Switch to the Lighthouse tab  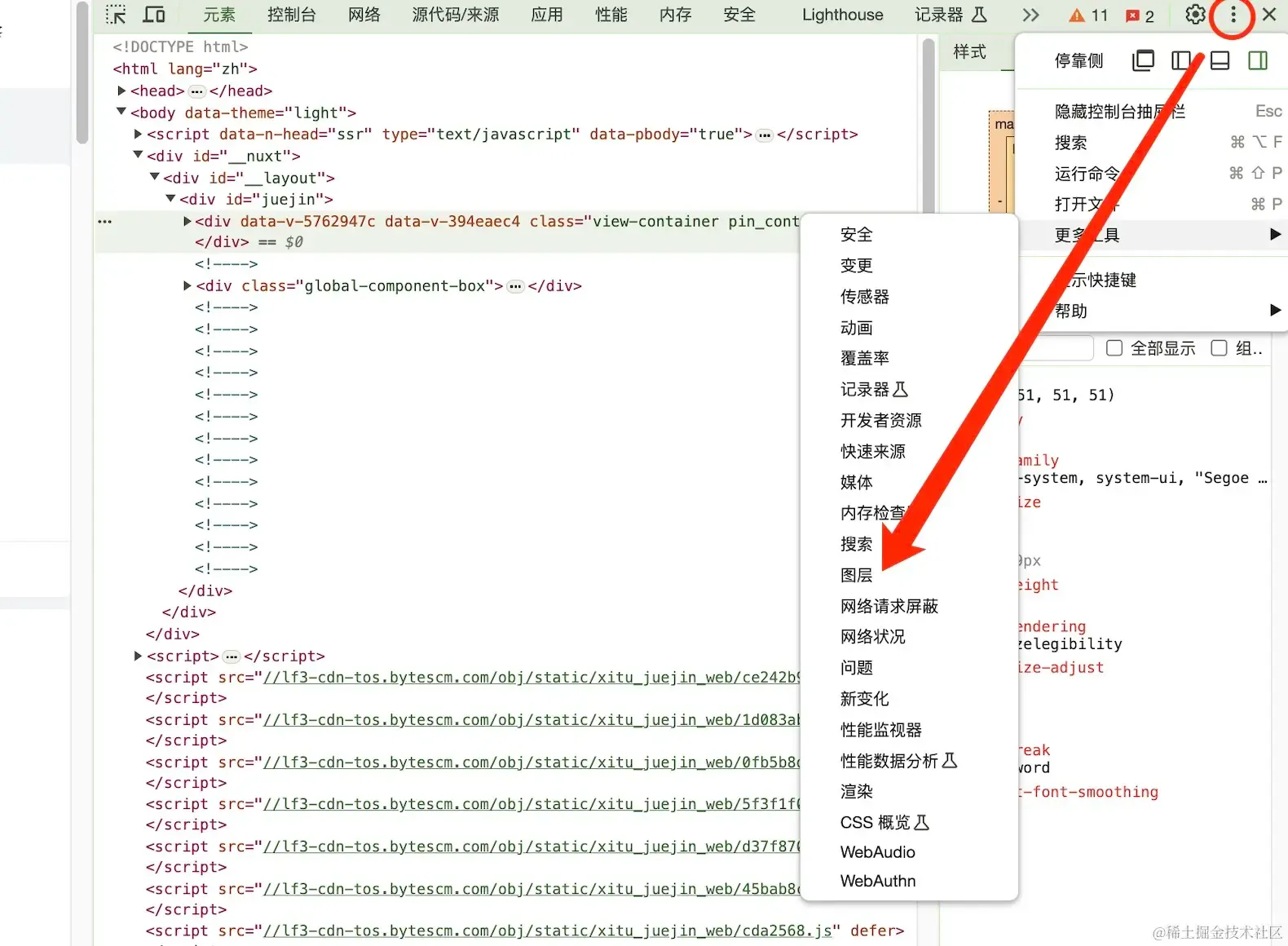pos(843,15)
